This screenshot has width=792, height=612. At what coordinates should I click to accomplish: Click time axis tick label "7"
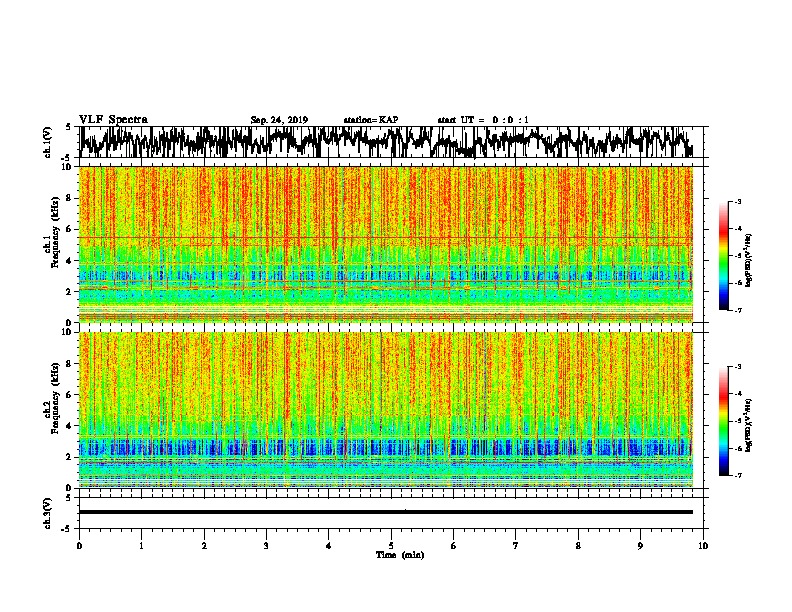[x=516, y=546]
